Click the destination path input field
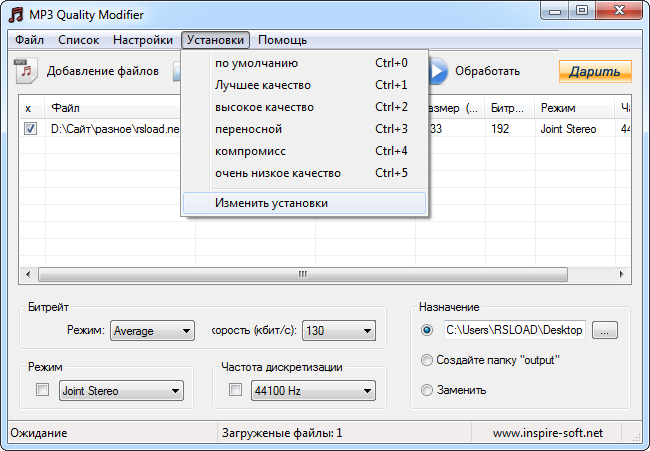Viewport: 650px width, 451px height. [x=514, y=329]
